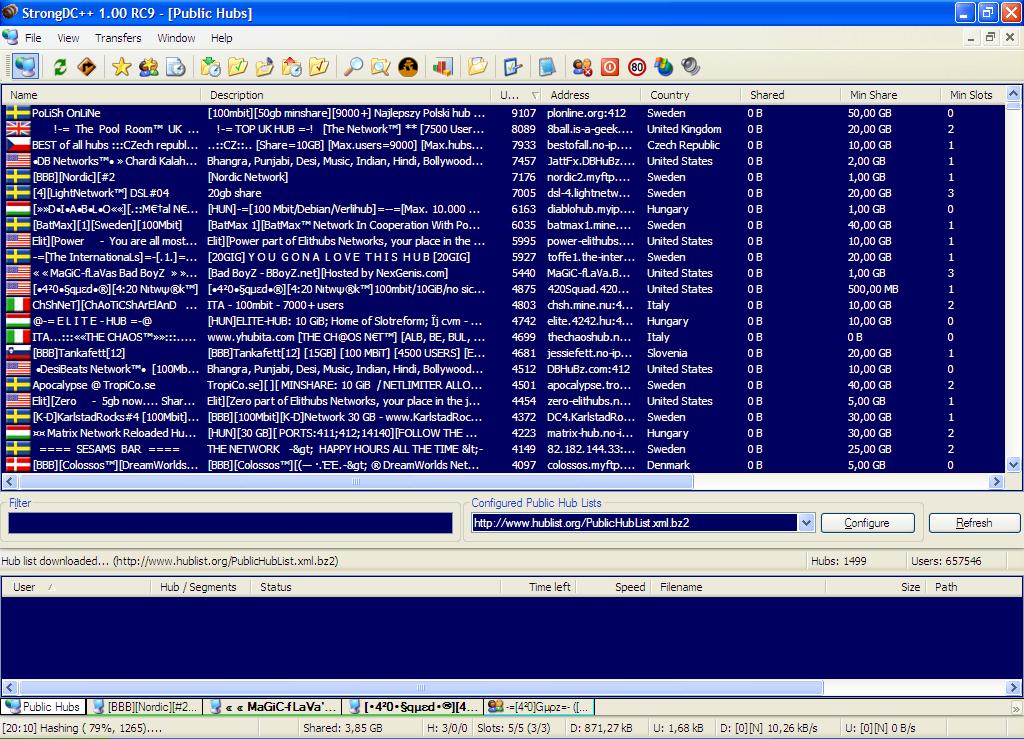Sort hubs by the Description column

(x=345, y=95)
